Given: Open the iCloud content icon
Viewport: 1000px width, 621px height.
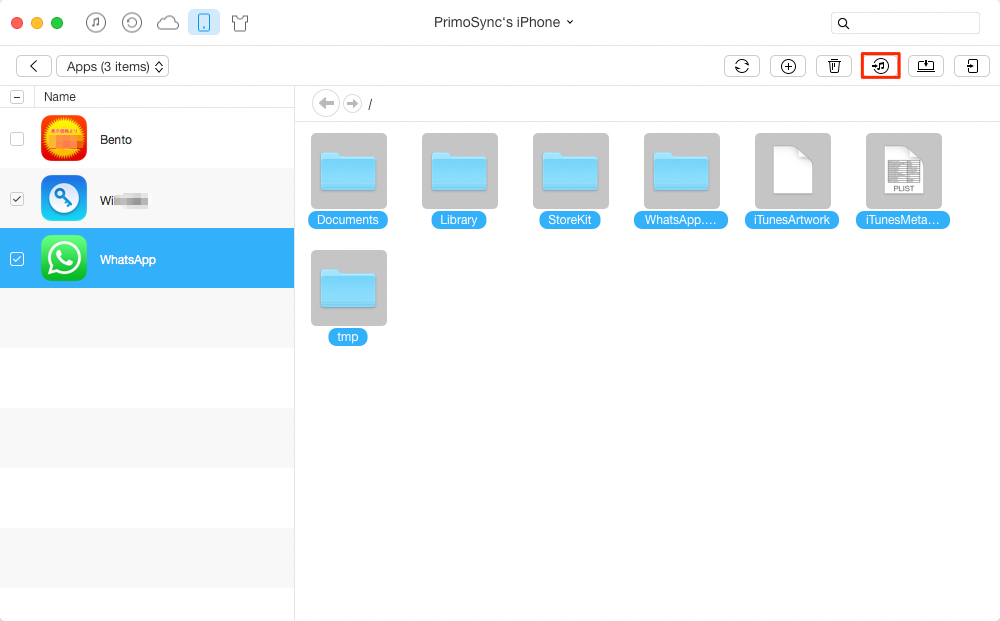Looking at the screenshot, I should (x=168, y=24).
